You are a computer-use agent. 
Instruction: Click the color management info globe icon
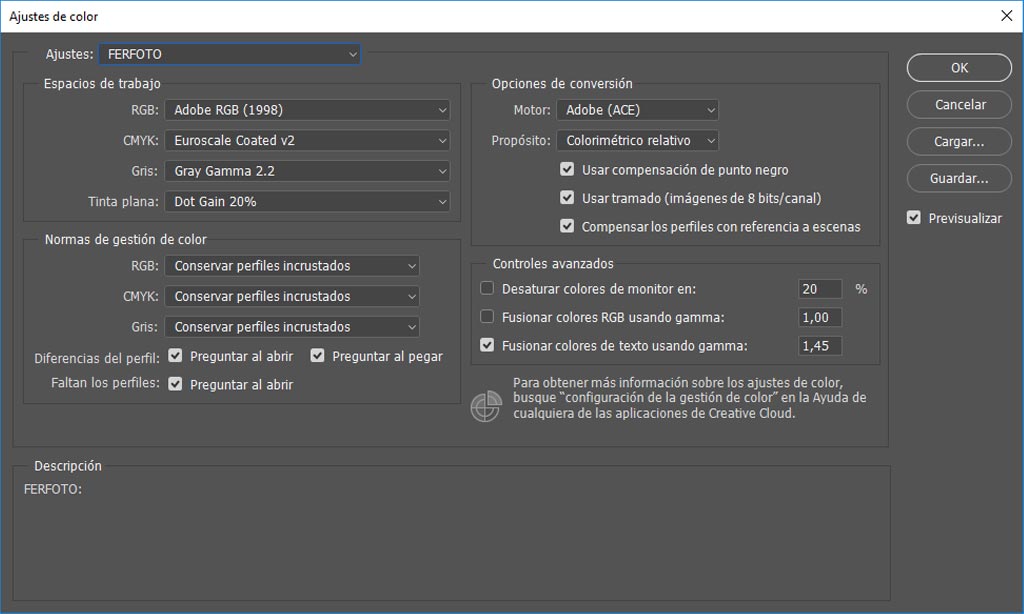click(x=486, y=406)
